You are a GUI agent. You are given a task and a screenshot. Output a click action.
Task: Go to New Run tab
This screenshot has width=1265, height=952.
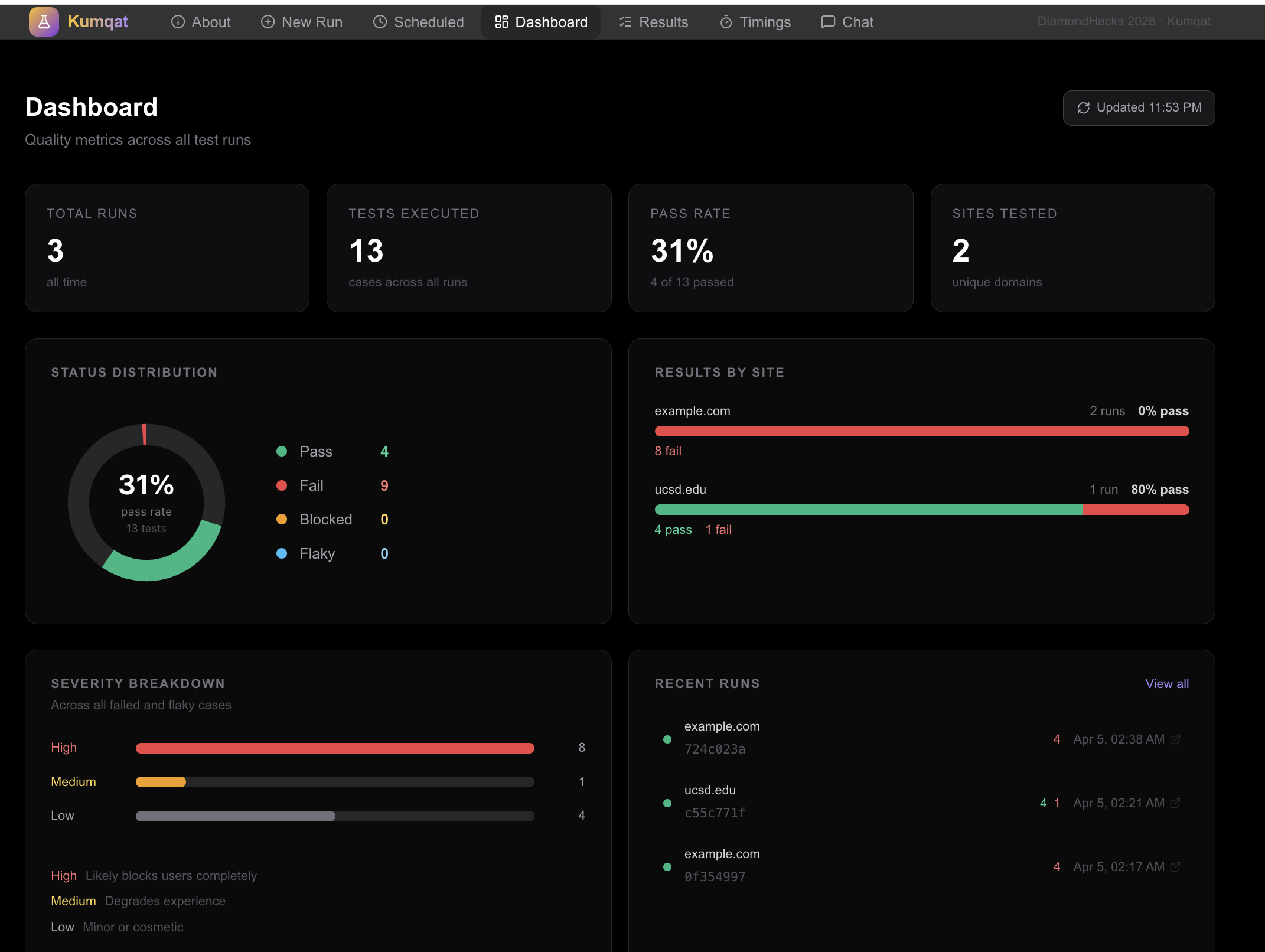tap(302, 22)
